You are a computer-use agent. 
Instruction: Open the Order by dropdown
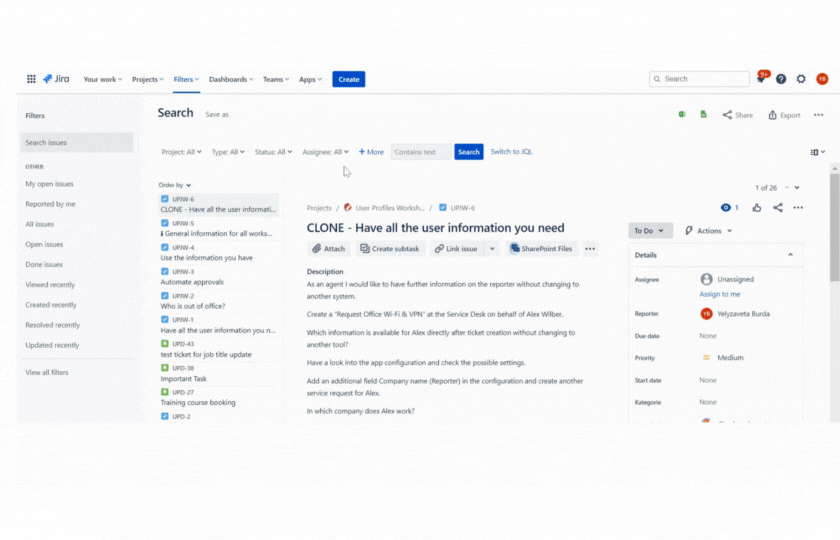[175, 185]
